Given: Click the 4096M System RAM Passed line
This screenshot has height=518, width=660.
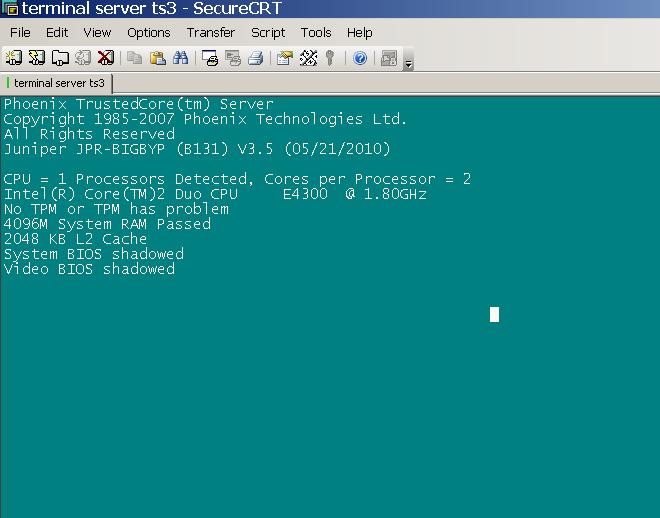Looking at the screenshot, I should 107,224.
